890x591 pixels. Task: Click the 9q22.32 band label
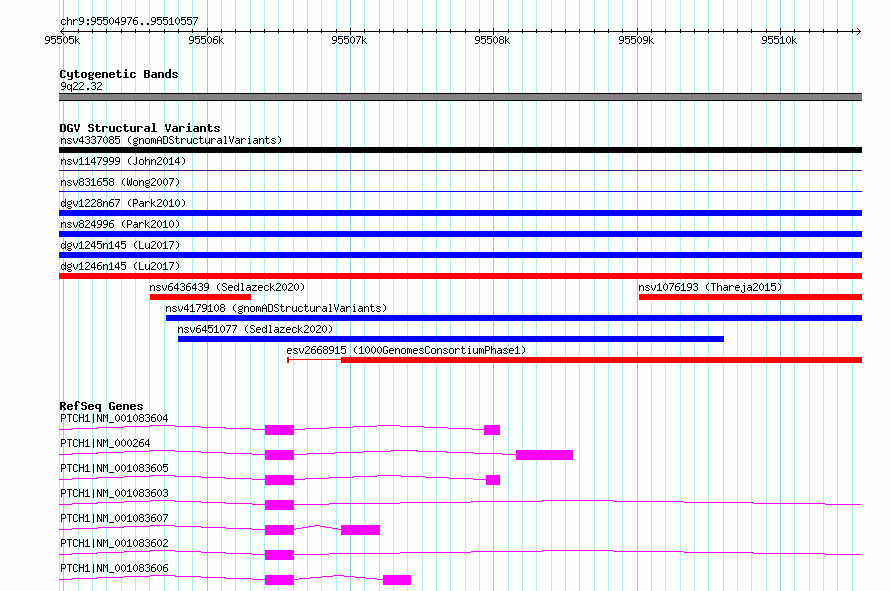coord(81,86)
